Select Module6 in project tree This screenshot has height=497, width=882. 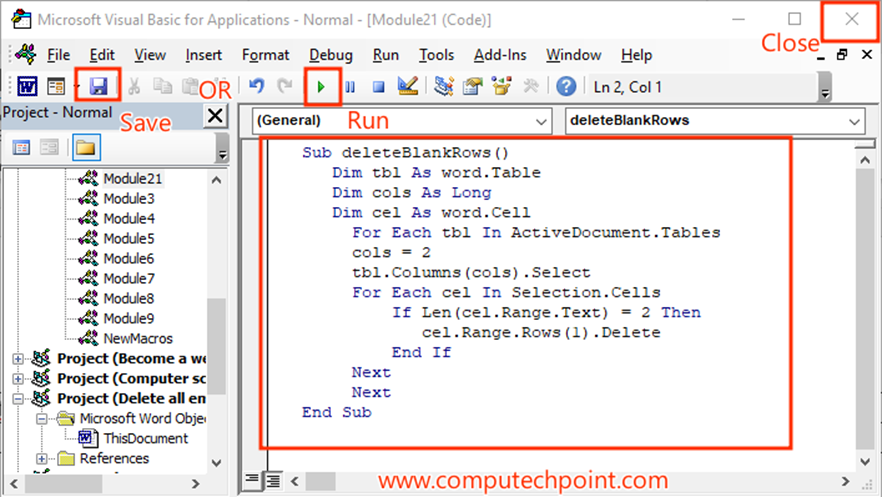129,259
